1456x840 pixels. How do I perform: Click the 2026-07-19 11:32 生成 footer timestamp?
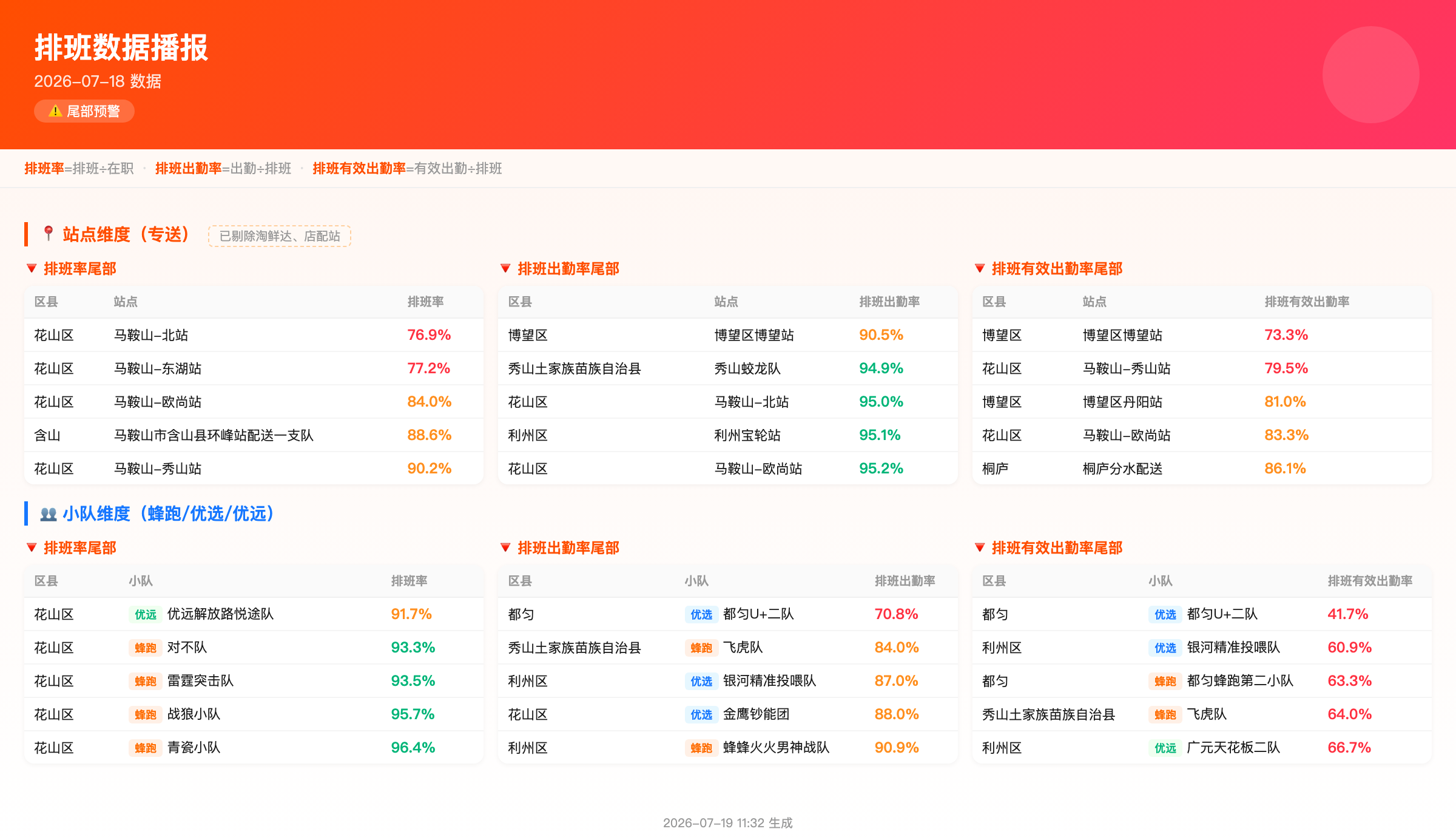(728, 823)
